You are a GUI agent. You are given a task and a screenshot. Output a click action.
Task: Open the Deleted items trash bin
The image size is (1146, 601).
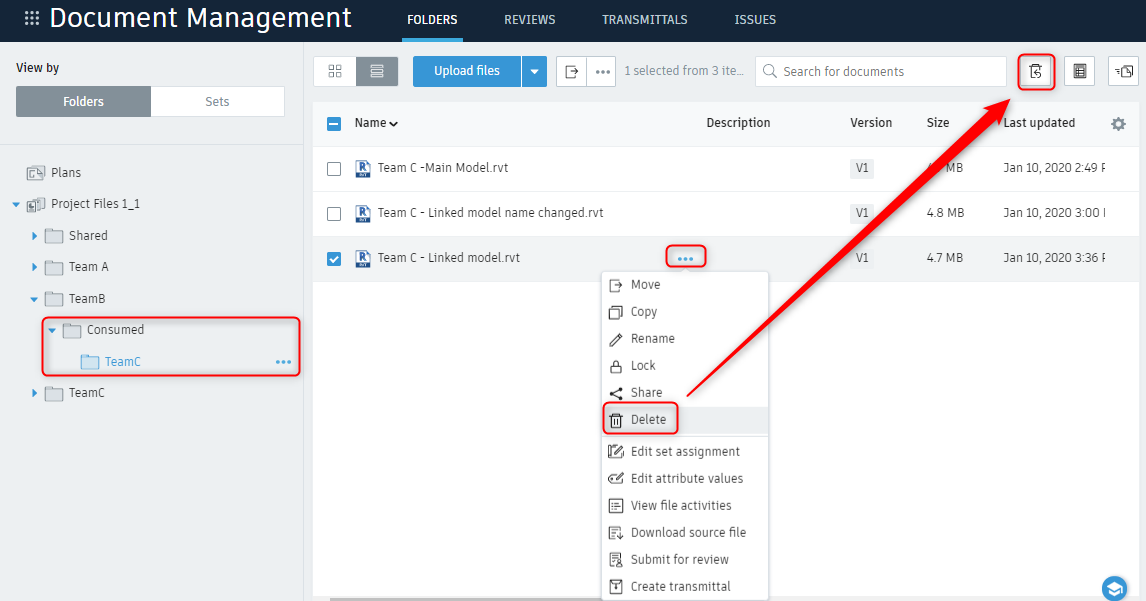[1036, 71]
